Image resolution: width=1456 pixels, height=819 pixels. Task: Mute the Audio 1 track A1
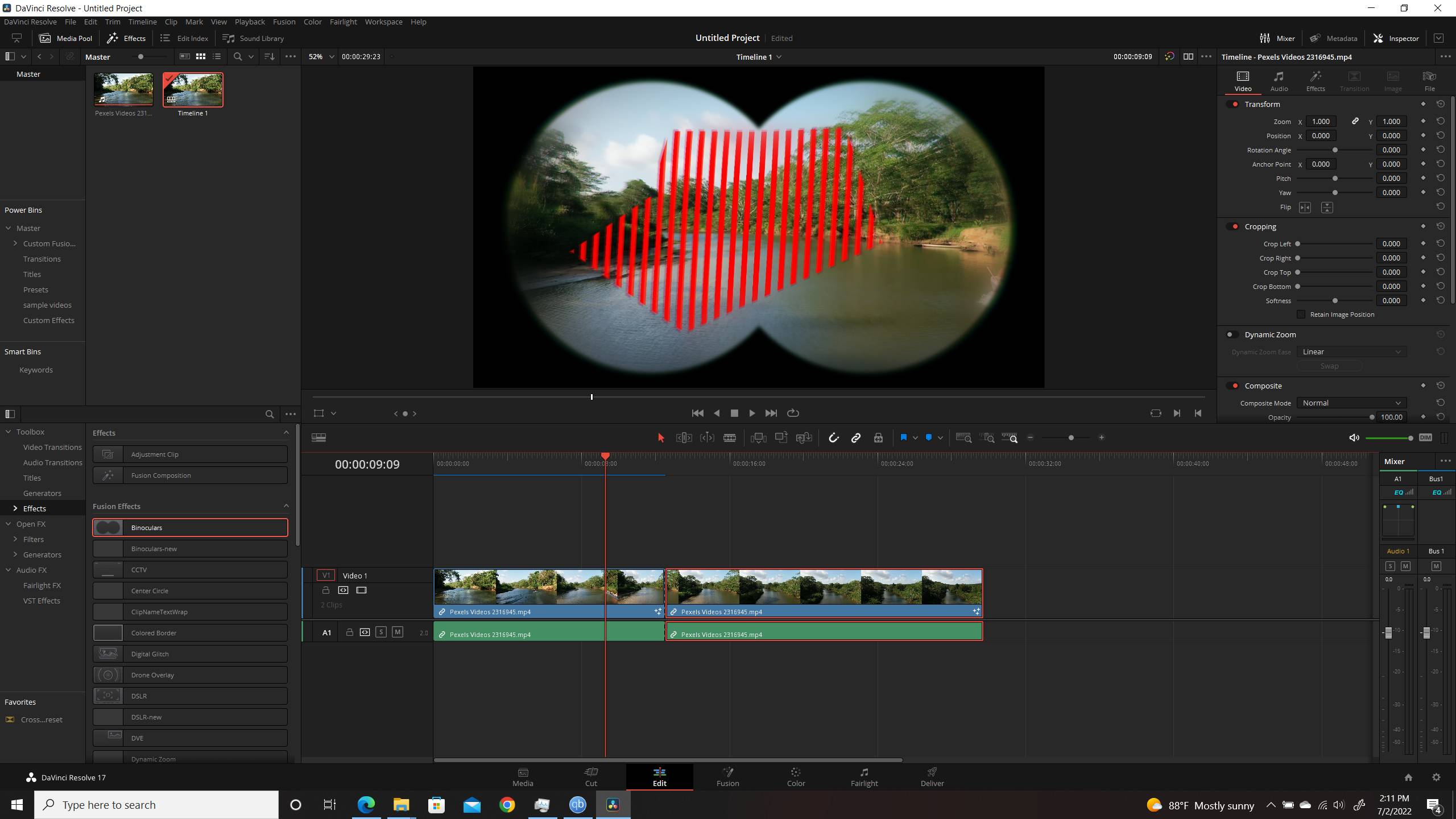point(398,632)
